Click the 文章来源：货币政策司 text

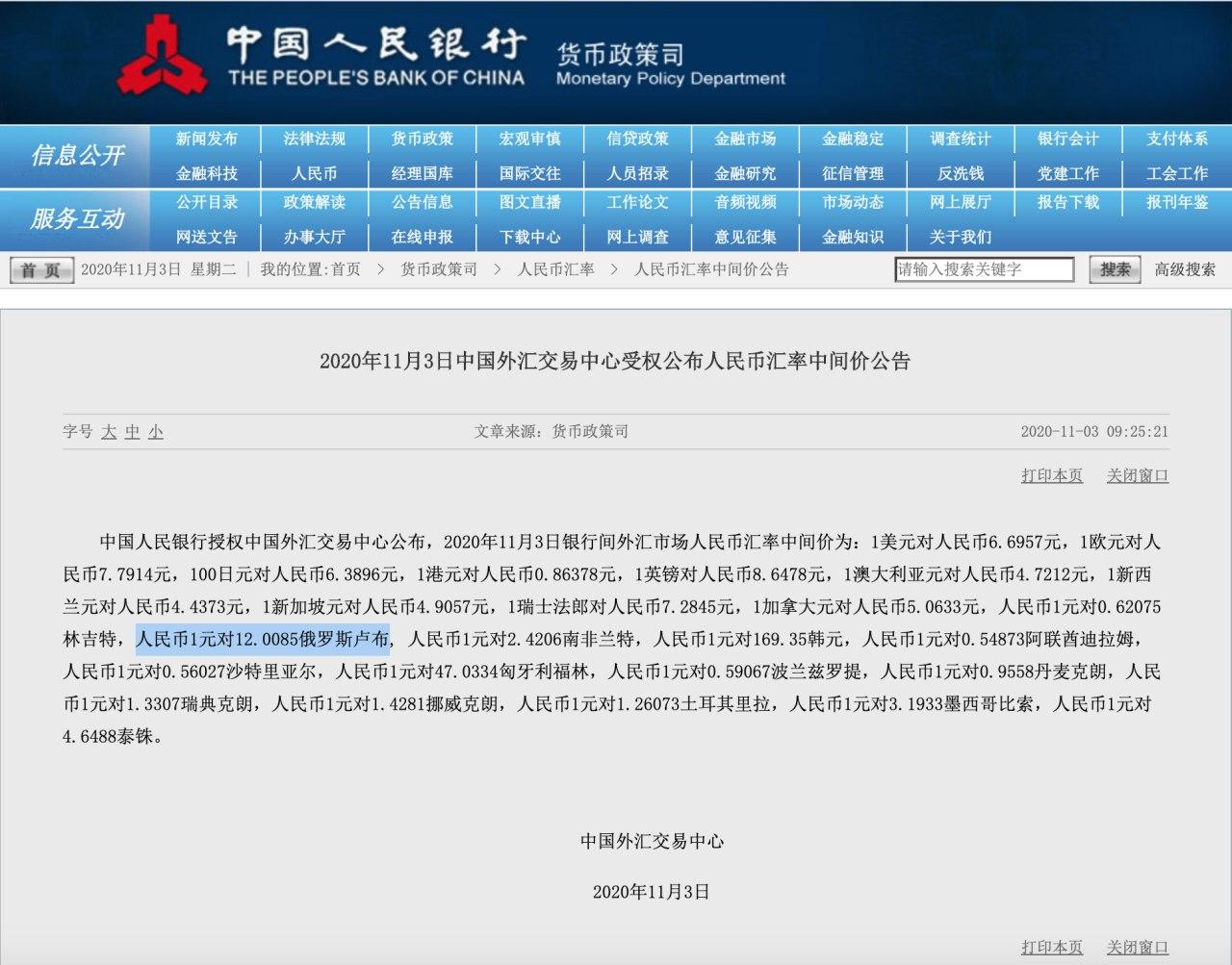552,432
